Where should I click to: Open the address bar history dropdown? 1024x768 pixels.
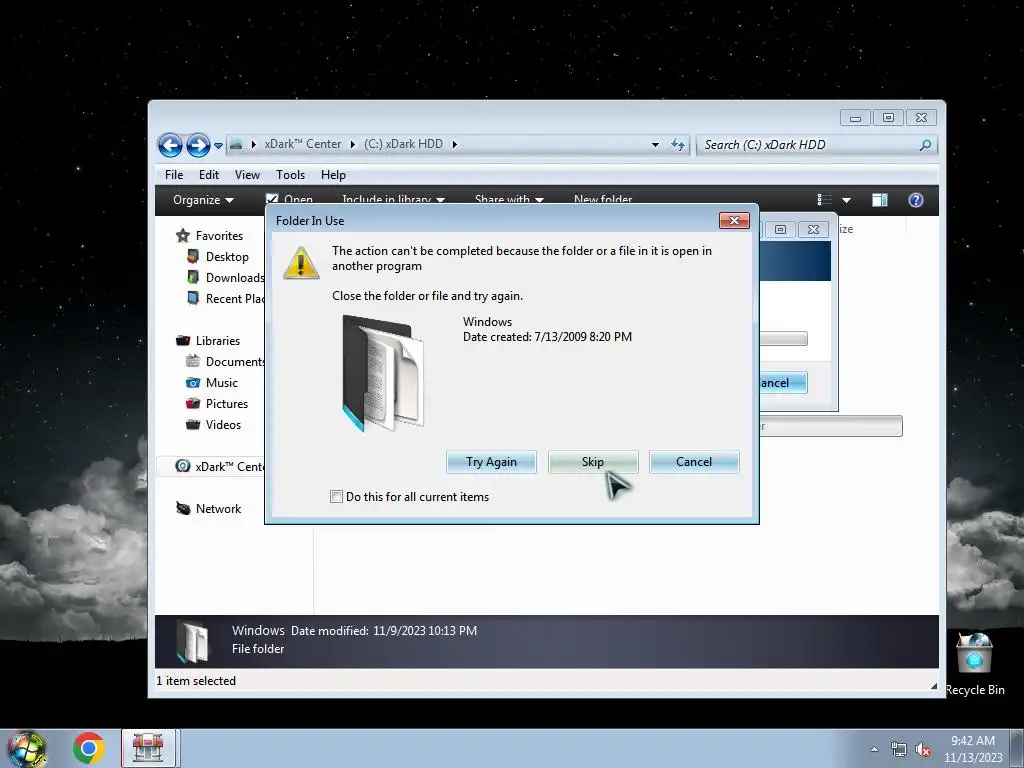pyautogui.click(x=655, y=145)
